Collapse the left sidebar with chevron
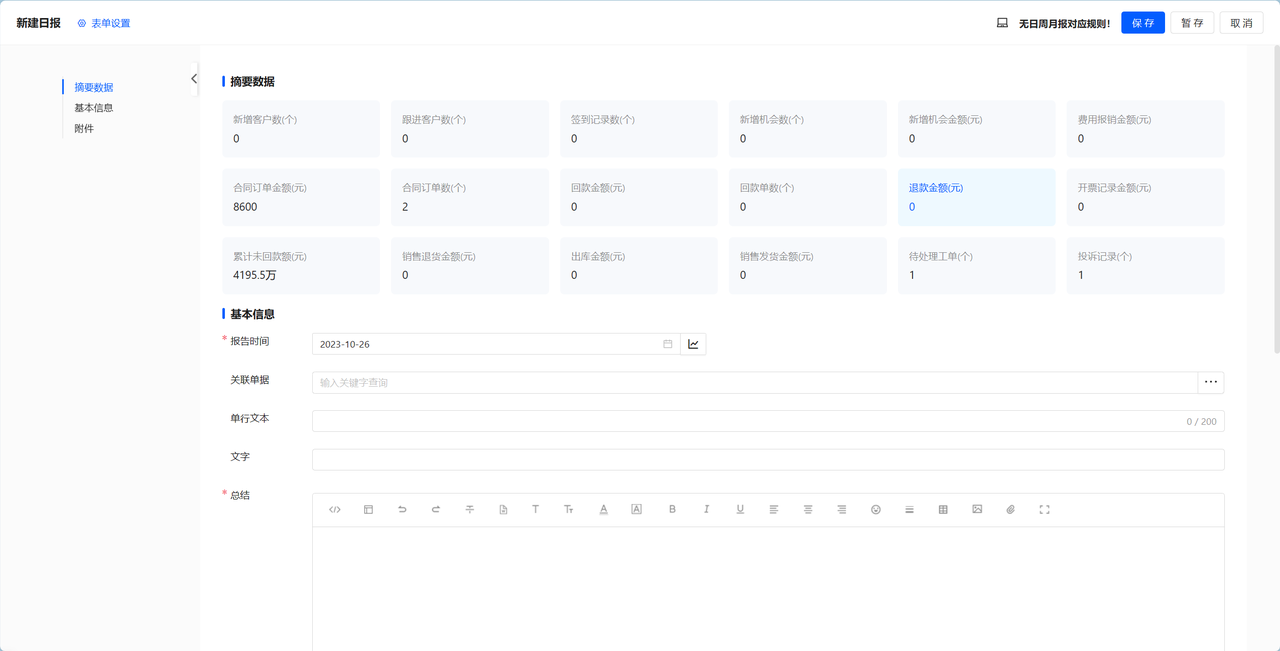 click(x=194, y=78)
